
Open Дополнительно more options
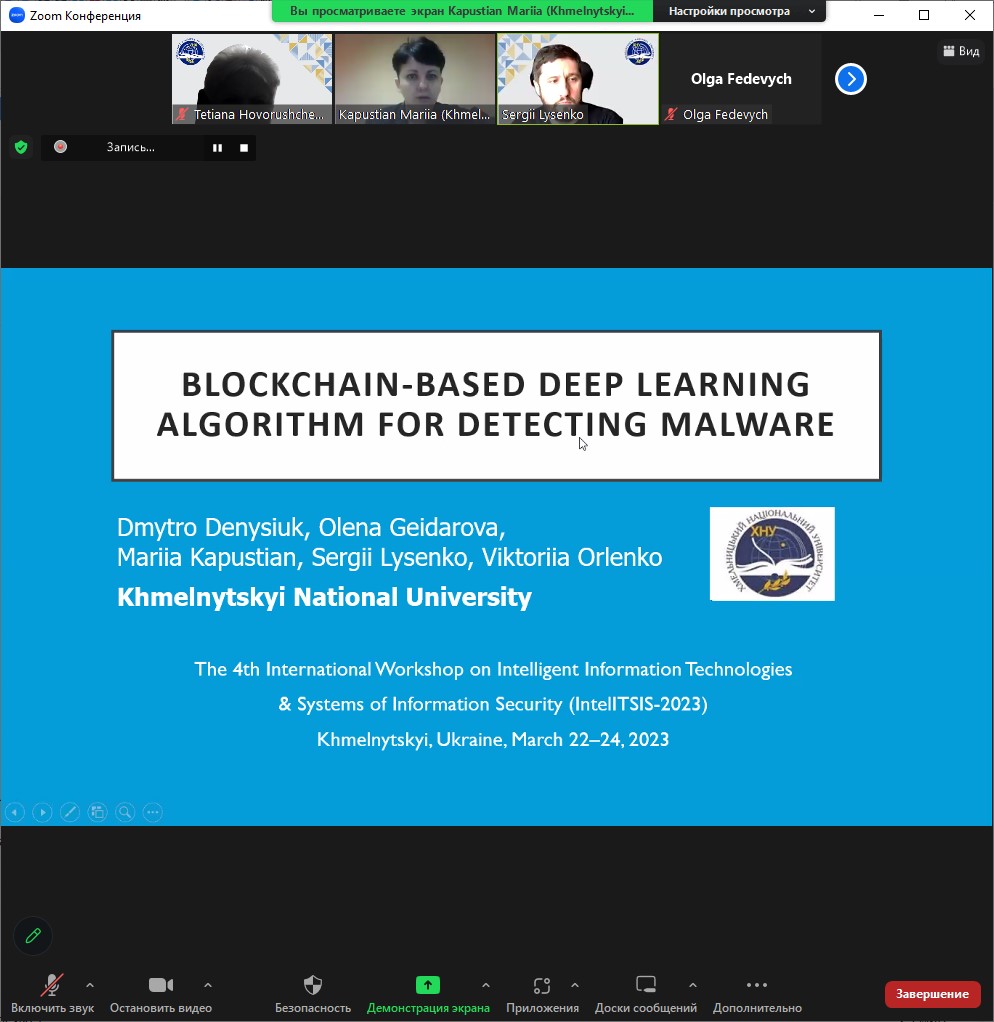[757, 986]
